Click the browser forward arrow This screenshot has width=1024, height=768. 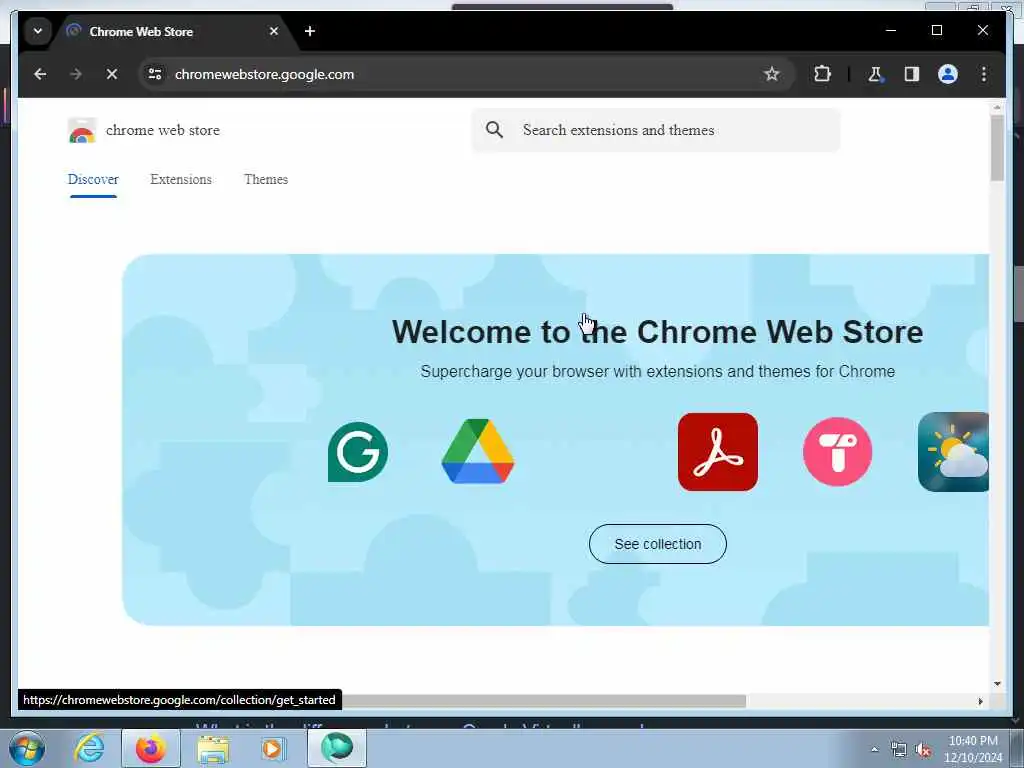76,74
